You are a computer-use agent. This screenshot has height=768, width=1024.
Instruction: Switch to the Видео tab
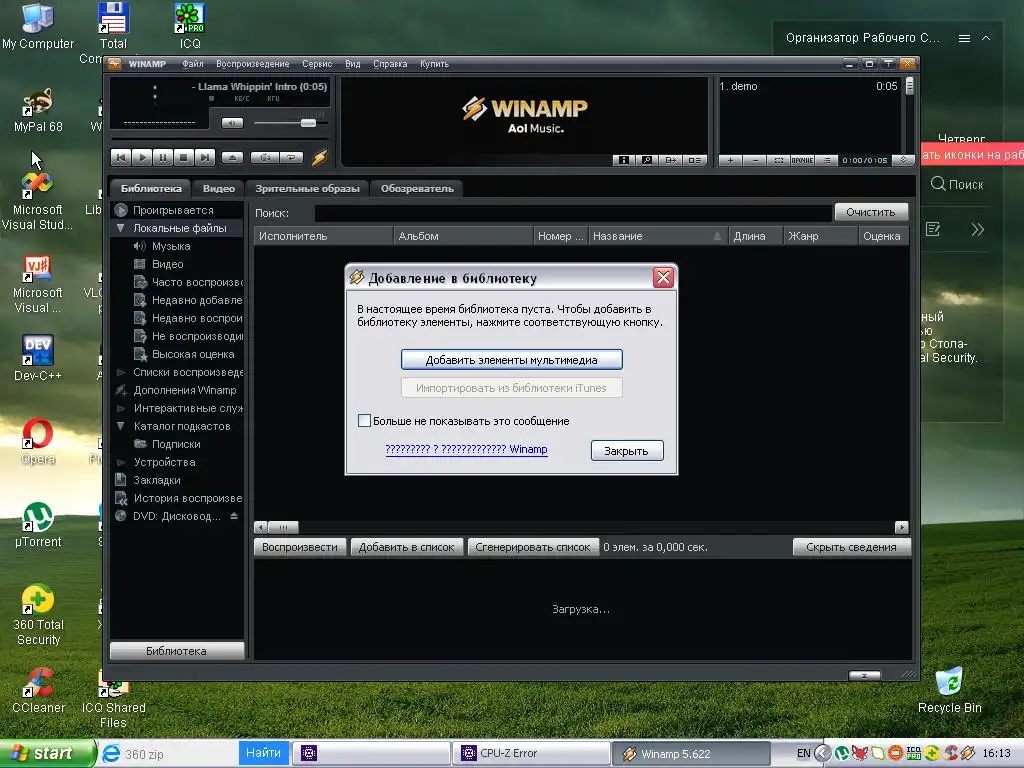(218, 188)
